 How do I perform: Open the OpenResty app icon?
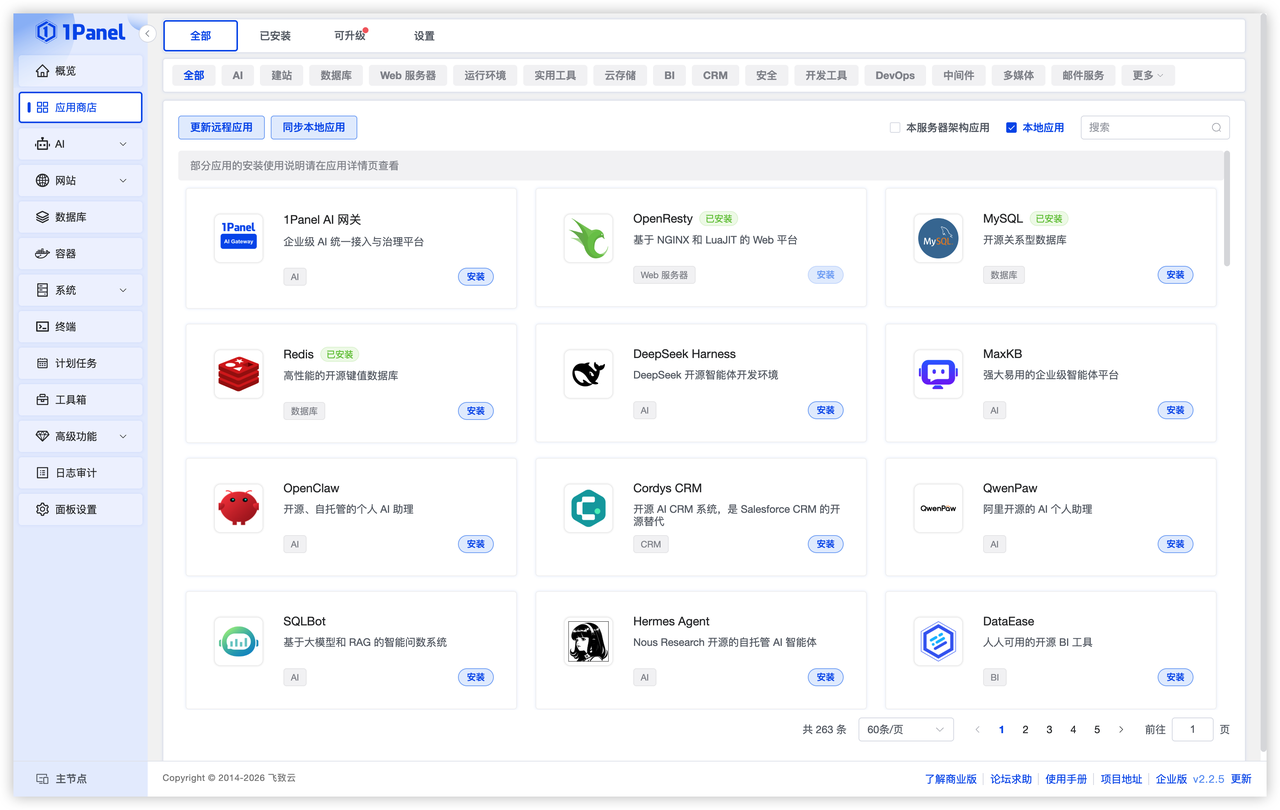coord(588,238)
